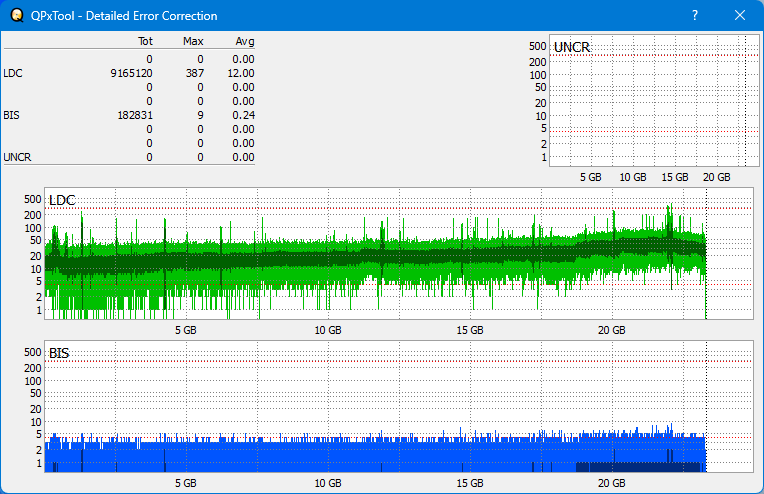
Task: Click the LDC total value 9165120
Action: 131,73
